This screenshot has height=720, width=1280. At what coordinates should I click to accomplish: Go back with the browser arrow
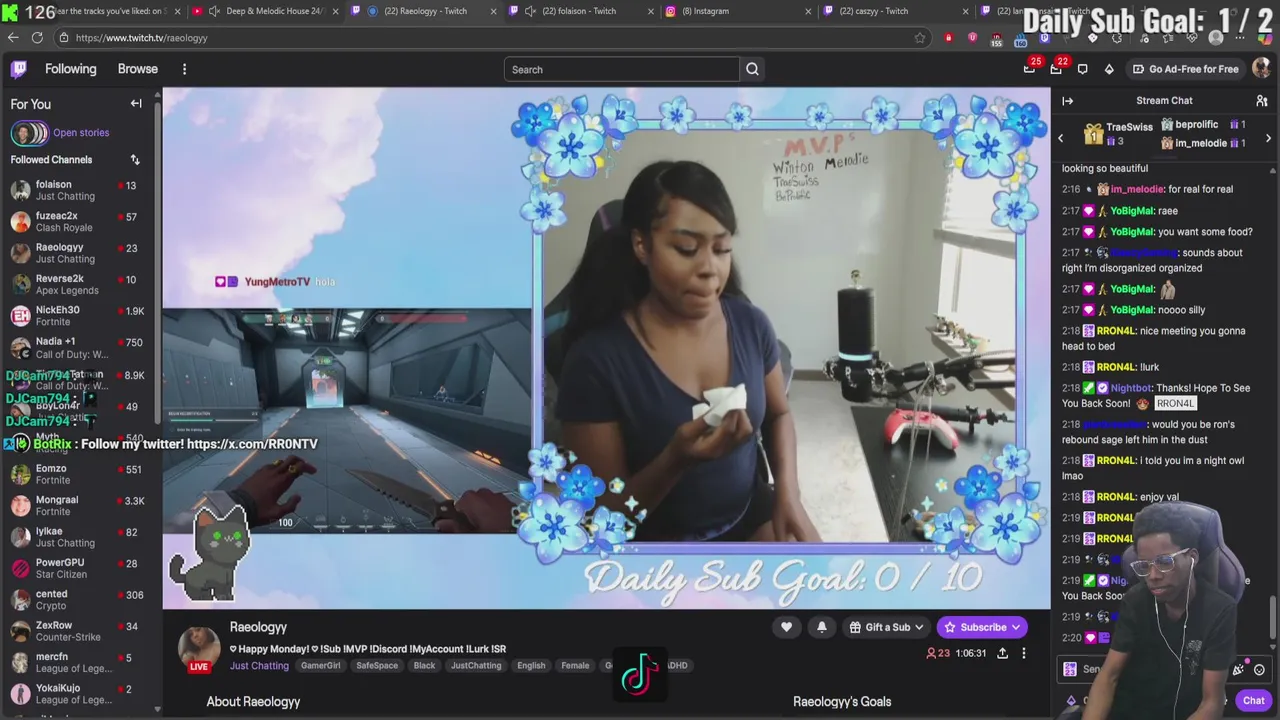(x=13, y=38)
